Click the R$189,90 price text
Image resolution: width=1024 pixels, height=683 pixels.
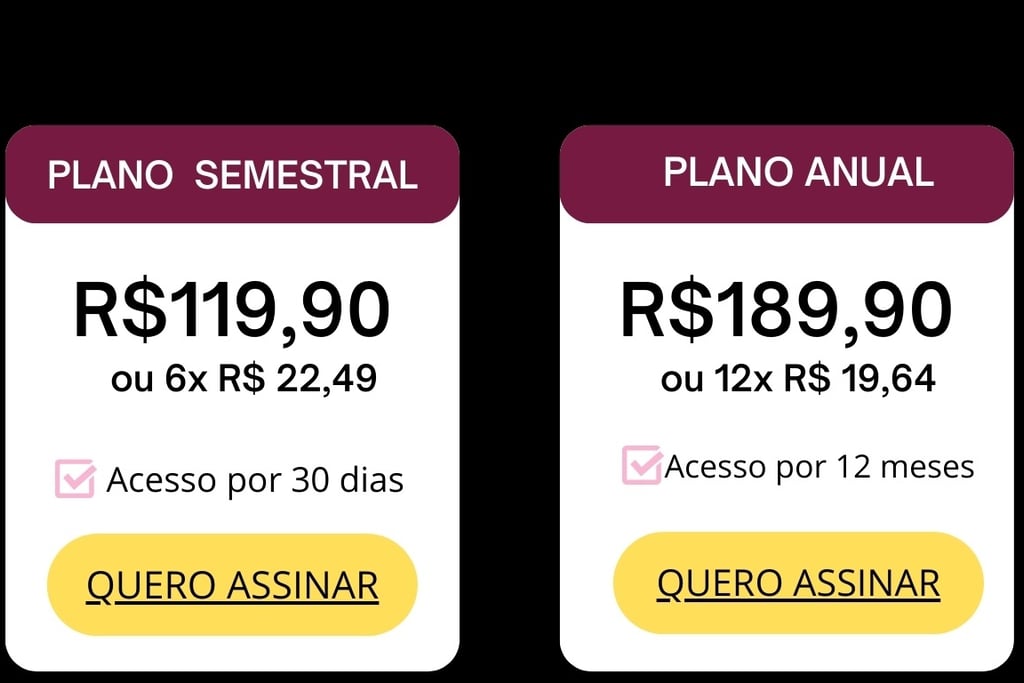pyautogui.click(x=786, y=311)
